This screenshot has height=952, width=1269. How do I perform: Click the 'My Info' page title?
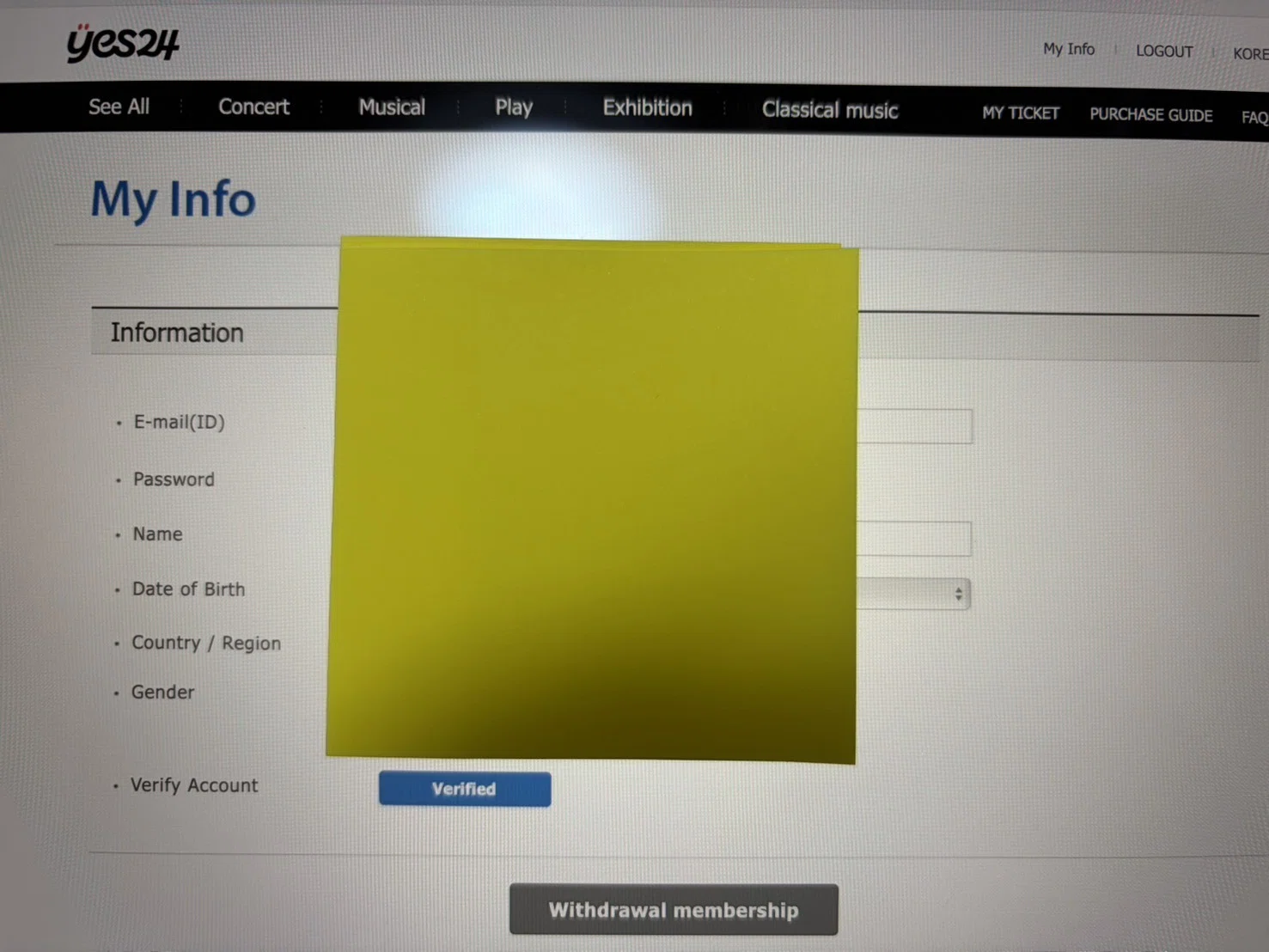click(x=174, y=199)
